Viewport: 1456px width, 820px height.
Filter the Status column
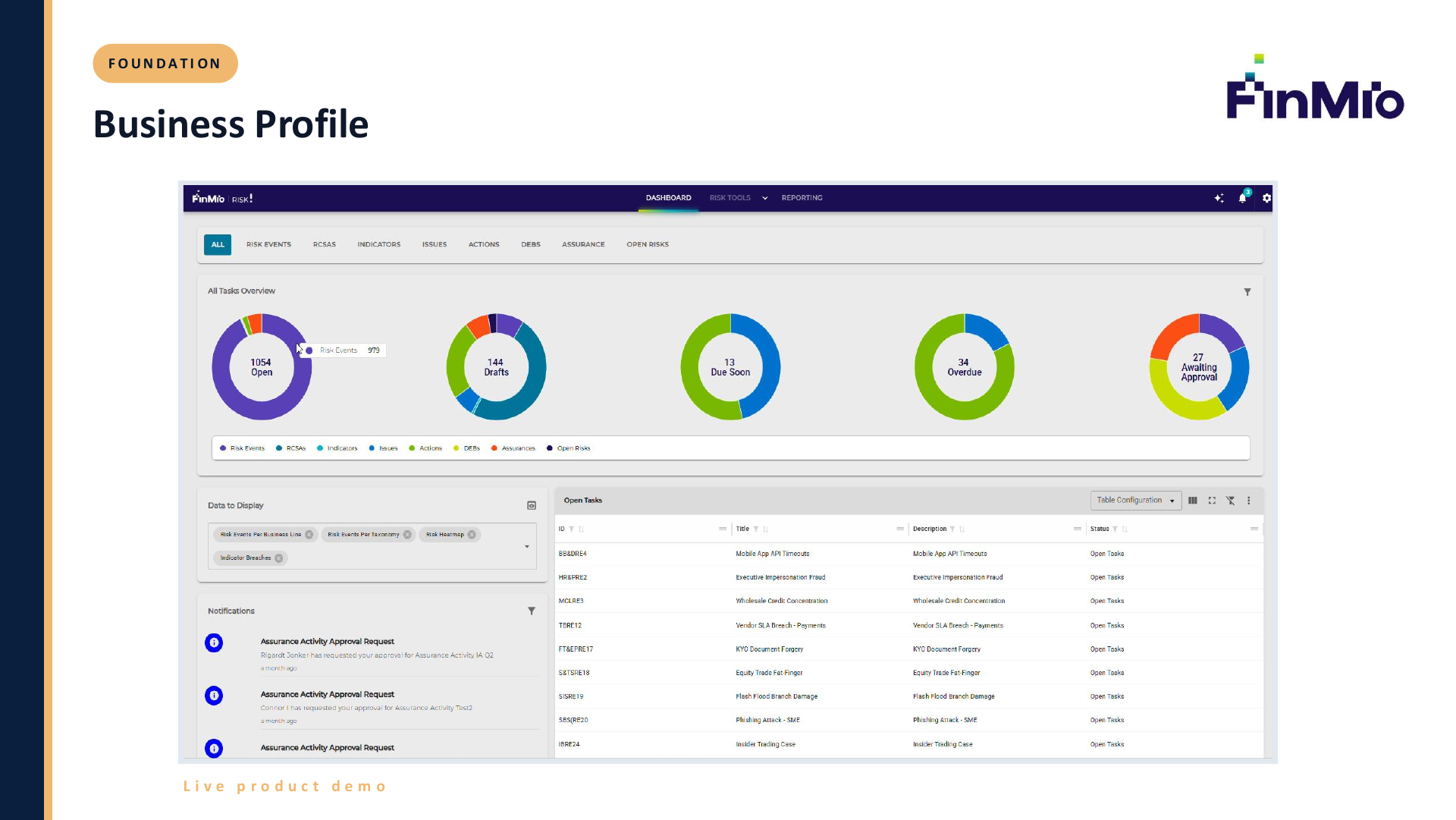pyautogui.click(x=1116, y=529)
